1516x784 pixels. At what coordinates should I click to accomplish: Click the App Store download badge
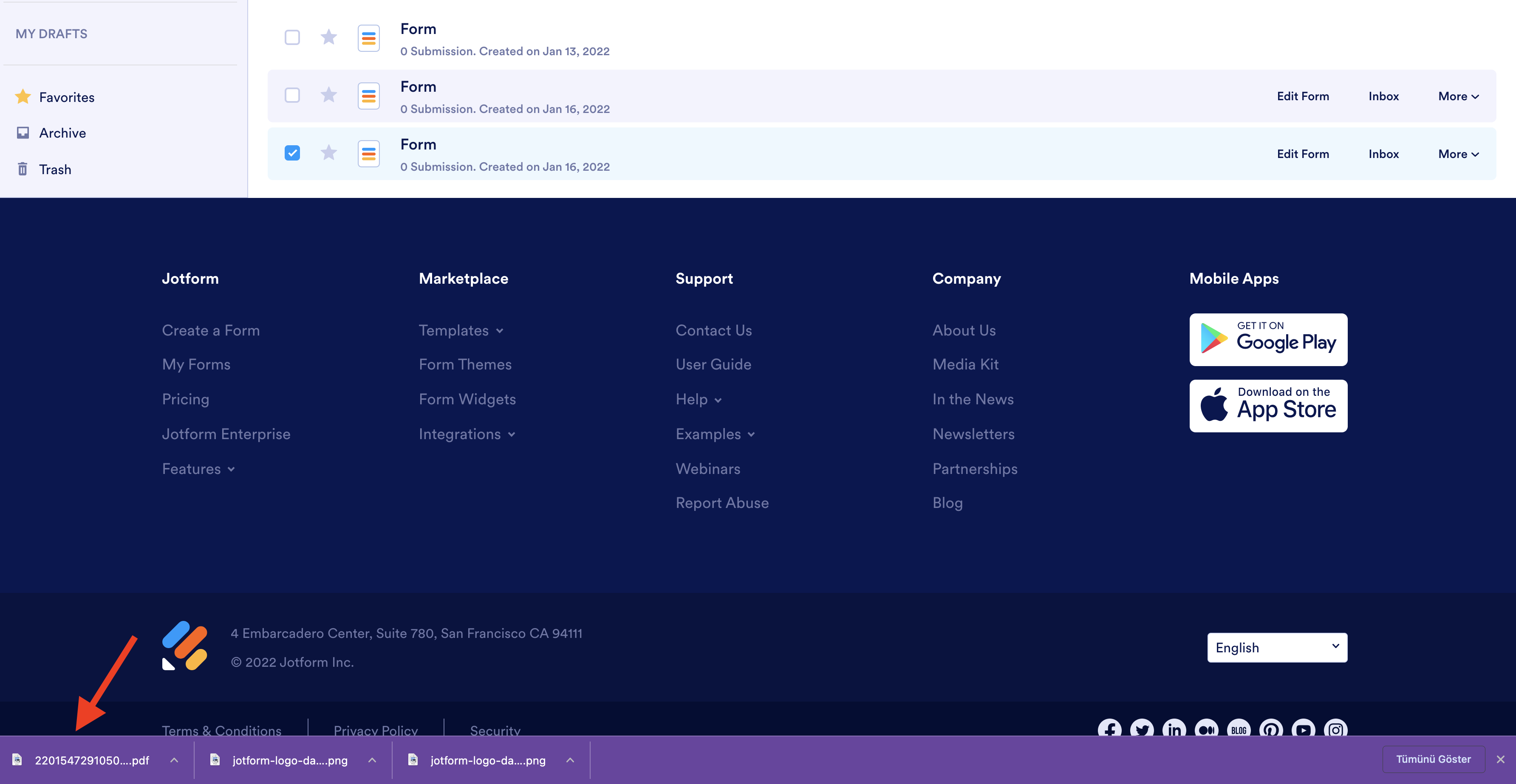(x=1267, y=406)
